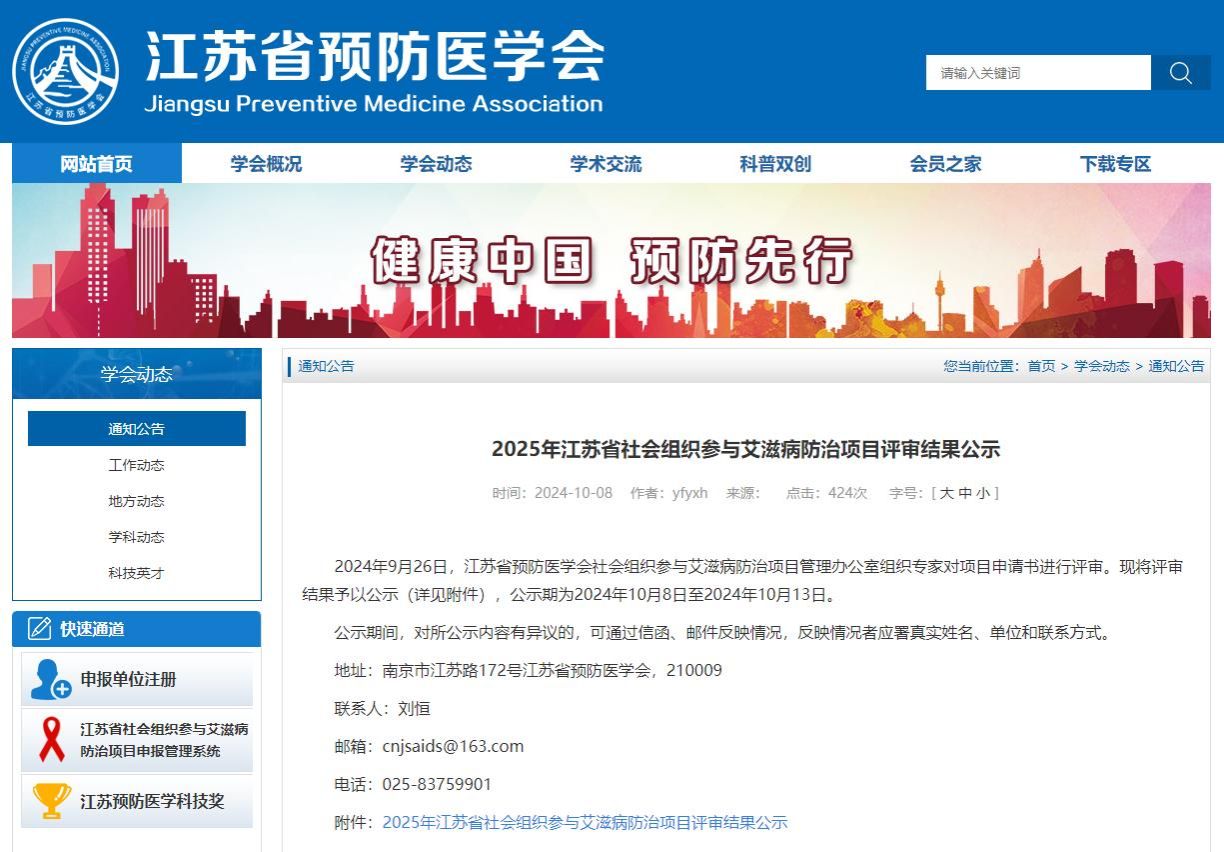Select 学术交流 from the top menu
Viewport: 1224px width, 852px height.
click(606, 164)
